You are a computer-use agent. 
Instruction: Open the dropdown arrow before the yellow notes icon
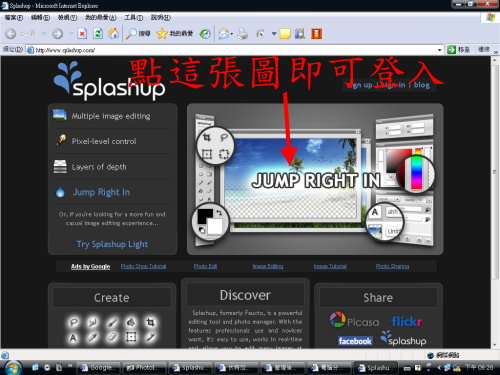274,34
